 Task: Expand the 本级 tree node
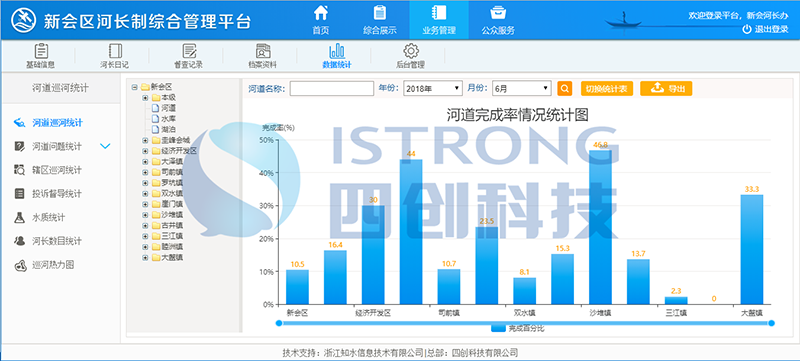point(145,97)
